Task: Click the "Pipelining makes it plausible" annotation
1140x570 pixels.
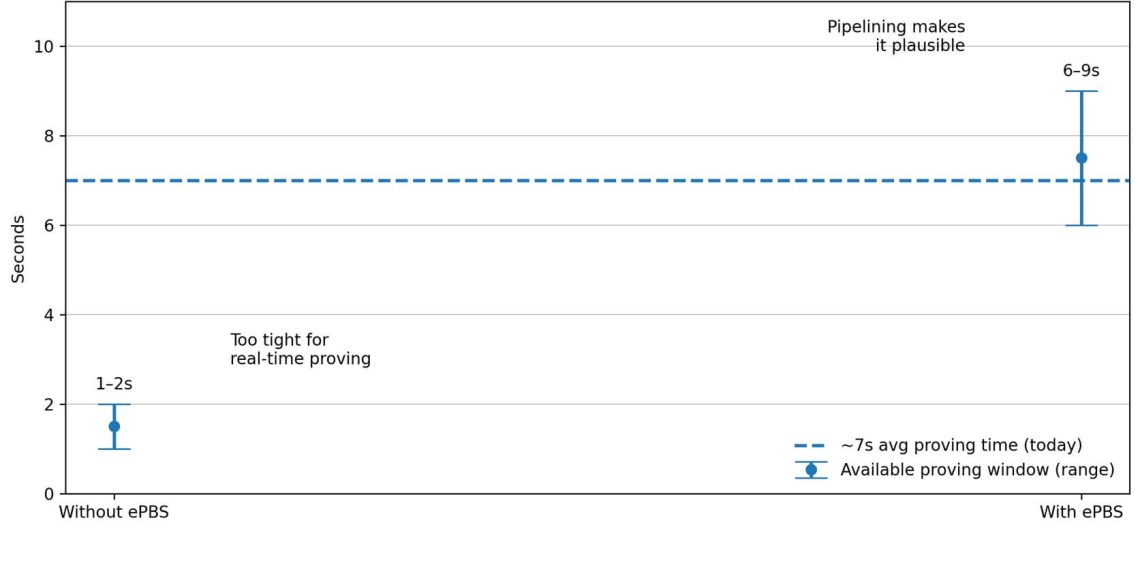Action: [896, 36]
